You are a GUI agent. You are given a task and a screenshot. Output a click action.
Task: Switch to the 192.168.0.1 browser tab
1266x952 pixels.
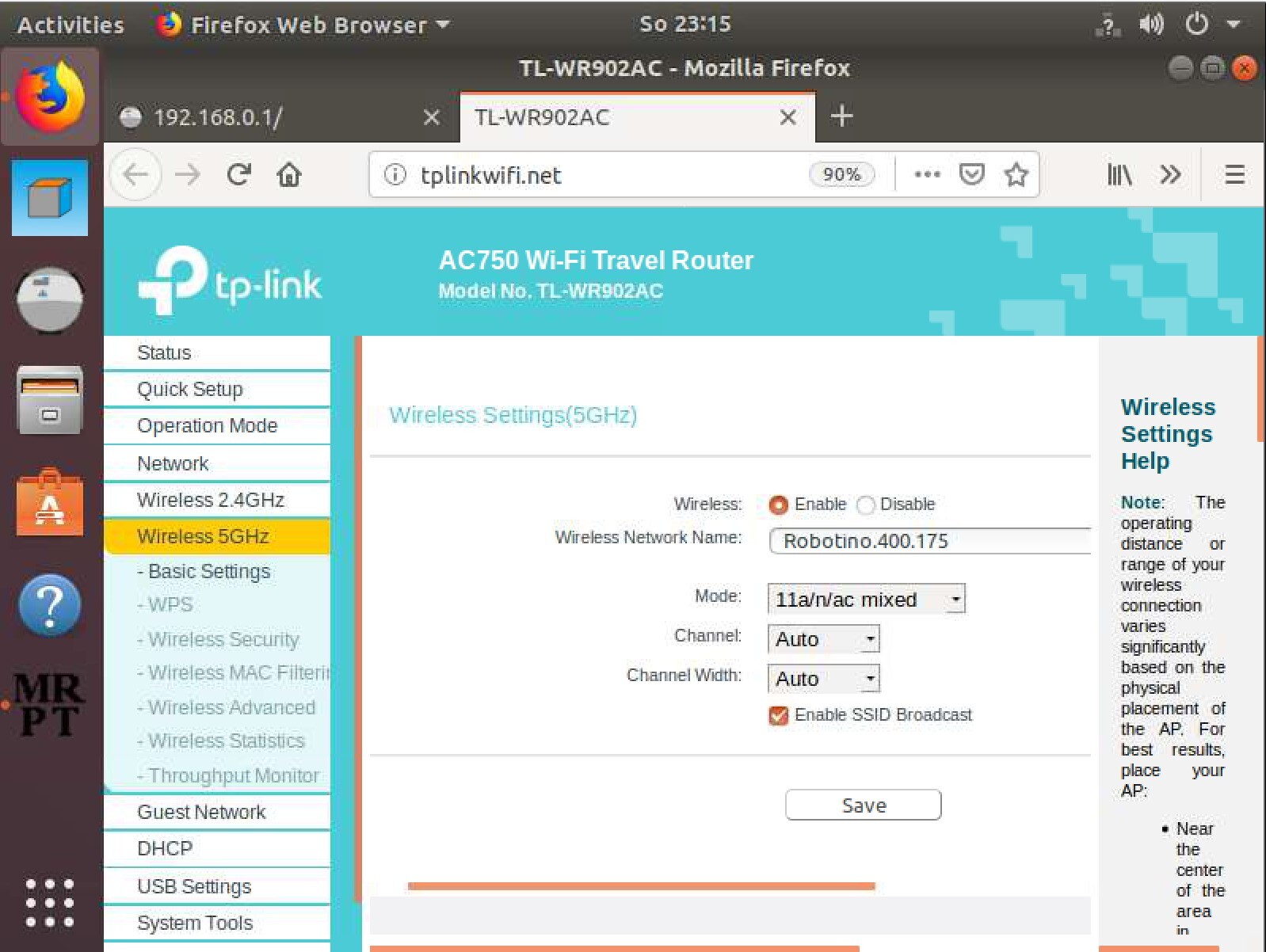pyautogui.click(x=269, y=118)
